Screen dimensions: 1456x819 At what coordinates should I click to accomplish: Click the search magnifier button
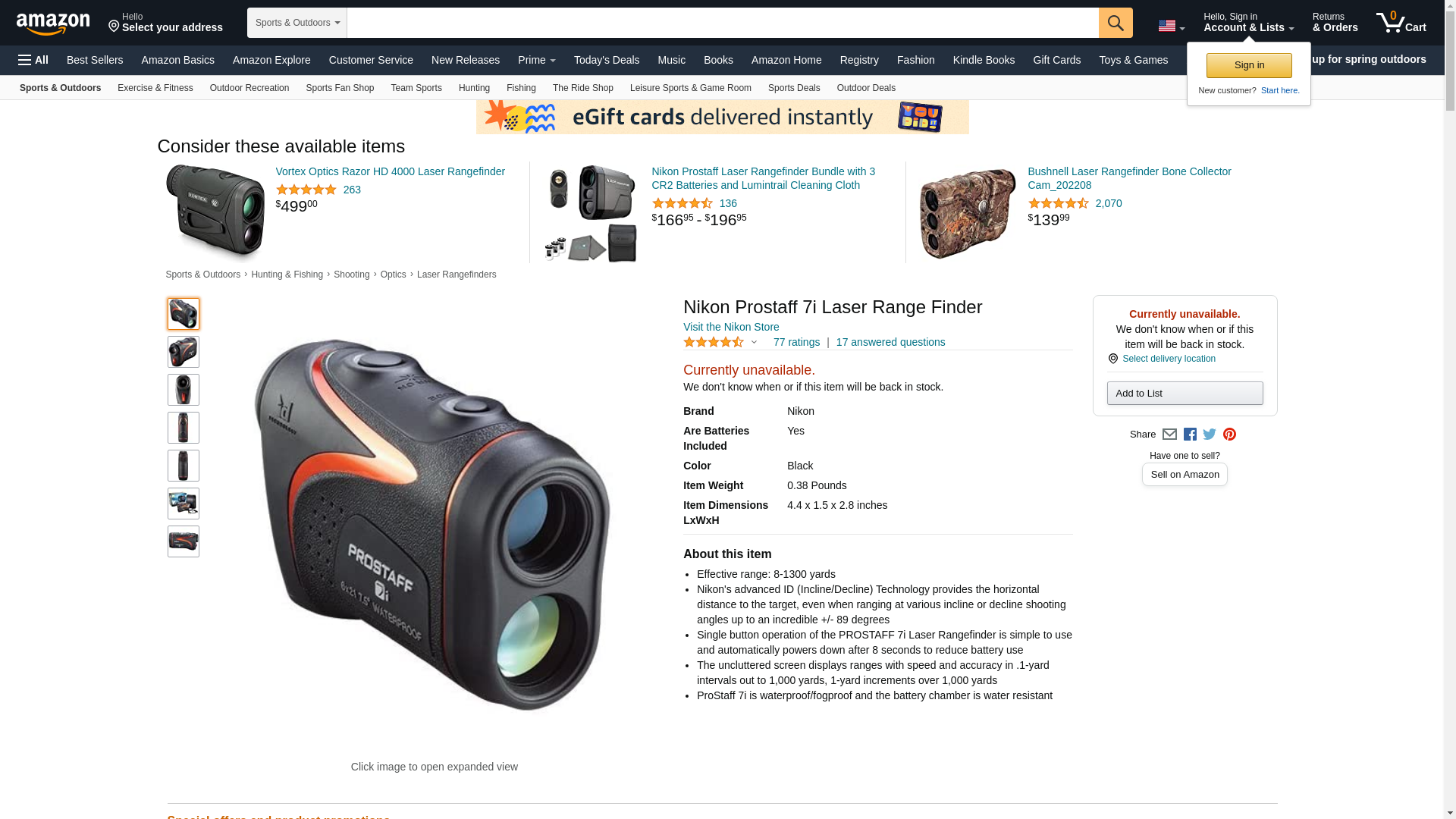pos(1115,23)
